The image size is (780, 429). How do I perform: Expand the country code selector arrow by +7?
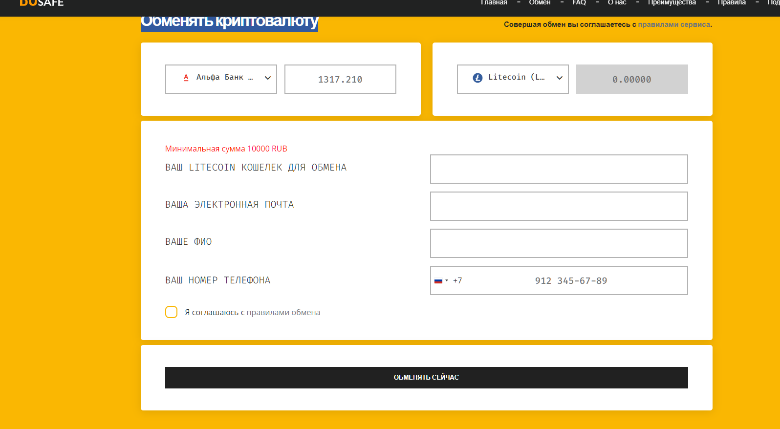tap(446, 281)
